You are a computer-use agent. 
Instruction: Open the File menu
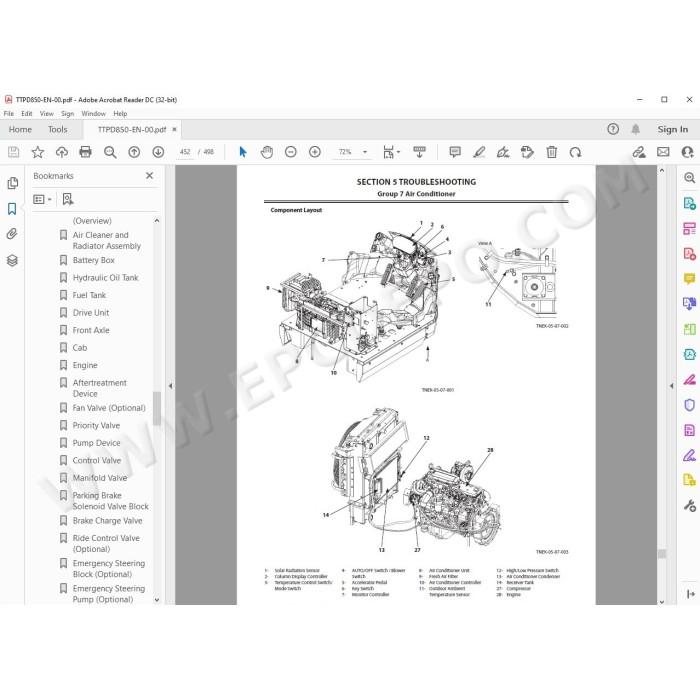pyautogui.click(x=8, y=114)
